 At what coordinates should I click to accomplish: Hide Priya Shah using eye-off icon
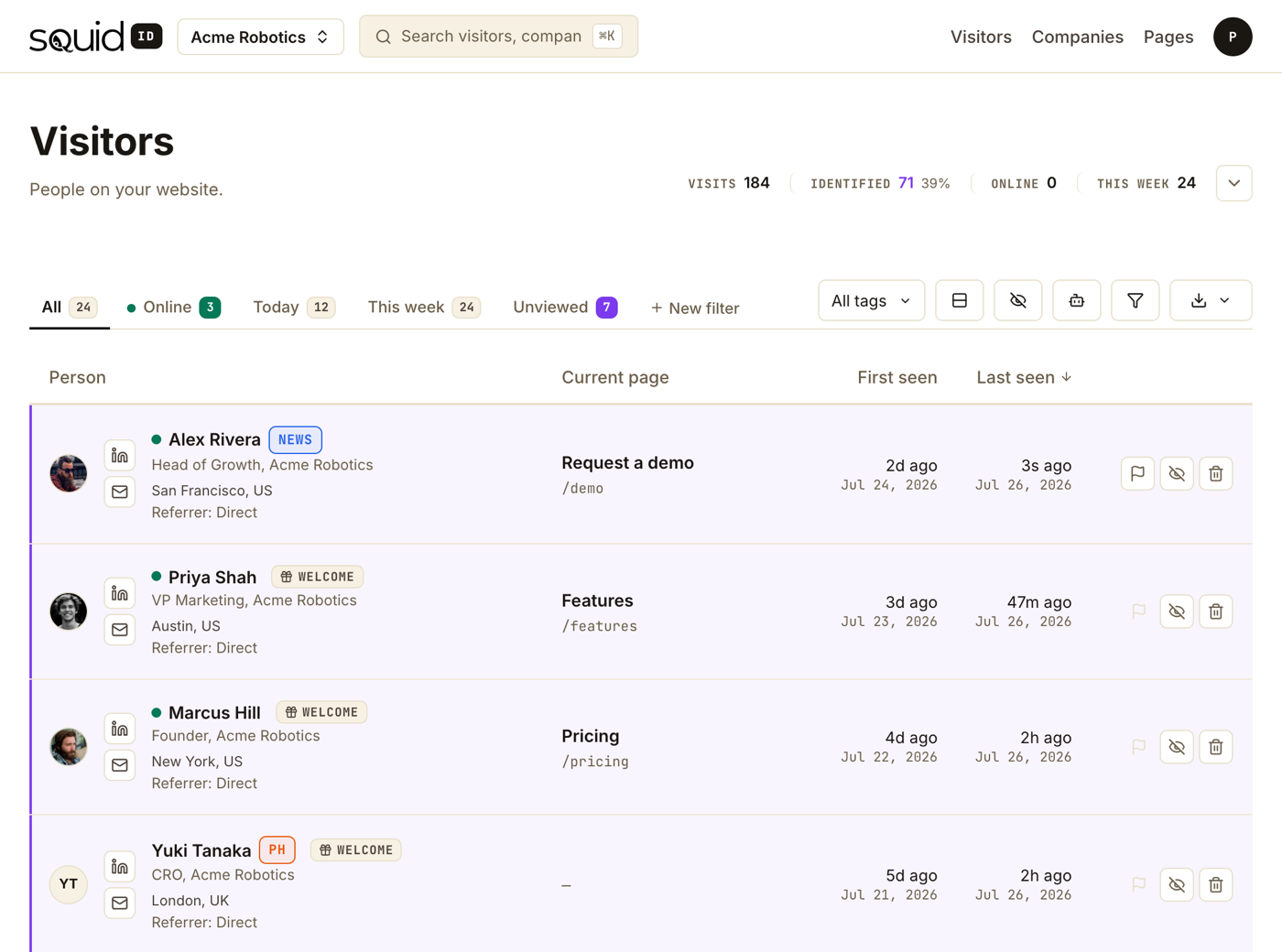point(1177,611)
